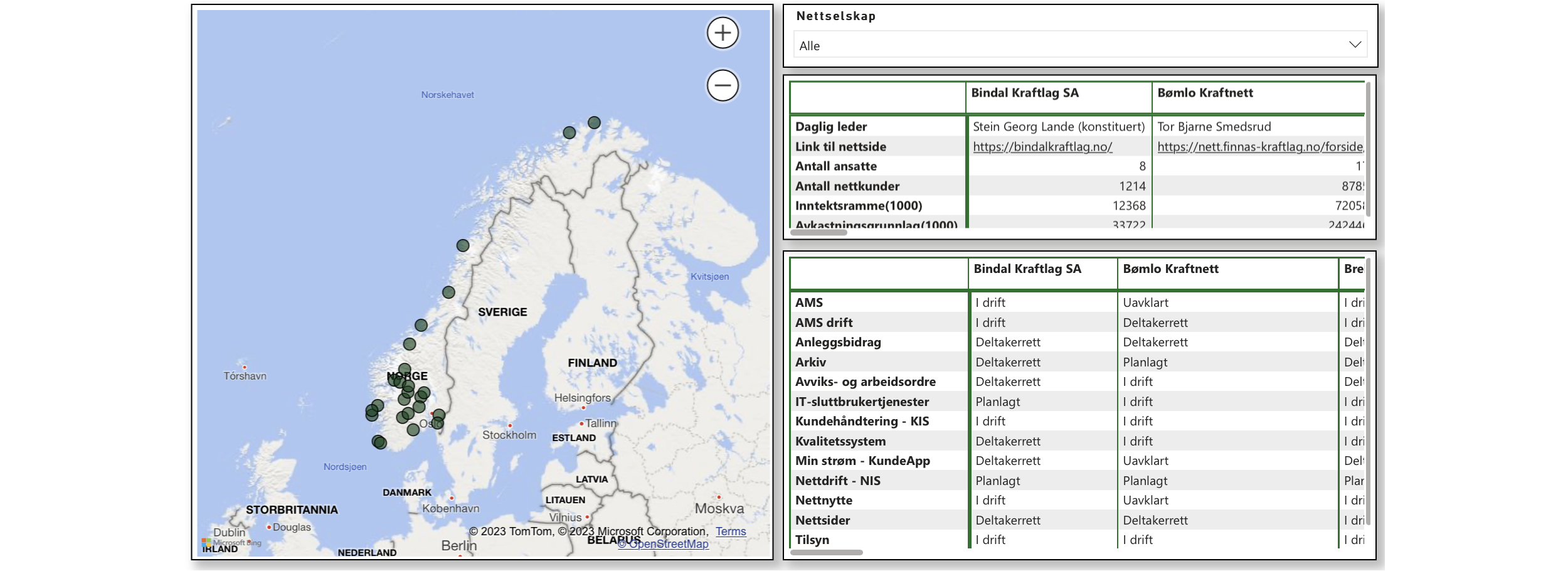Click Bømlo Kraftnett header in lower table
Image resolution: width=1568 pixels, height=571 pixels.
click(1170, 269)
